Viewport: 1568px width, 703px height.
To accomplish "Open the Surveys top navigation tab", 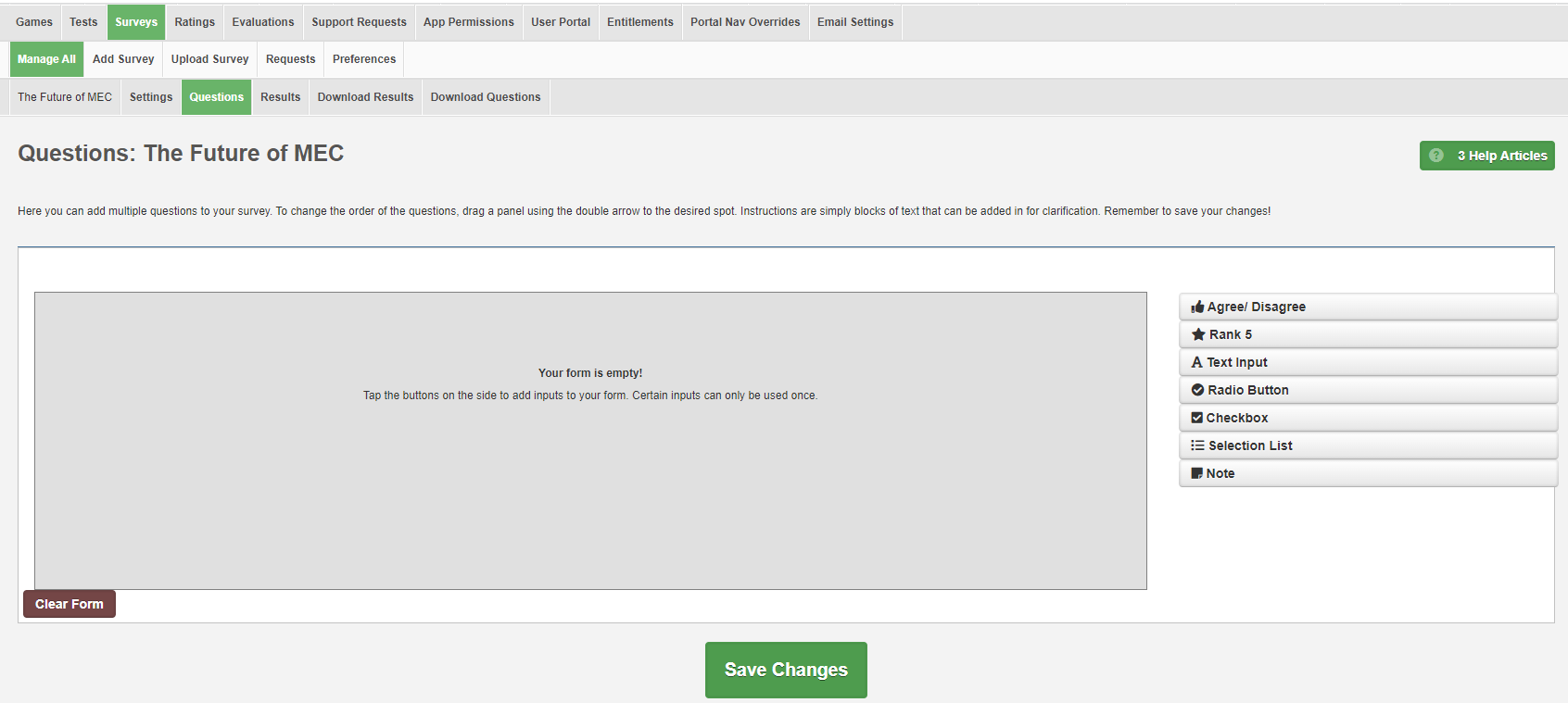I will coord(136,22).
